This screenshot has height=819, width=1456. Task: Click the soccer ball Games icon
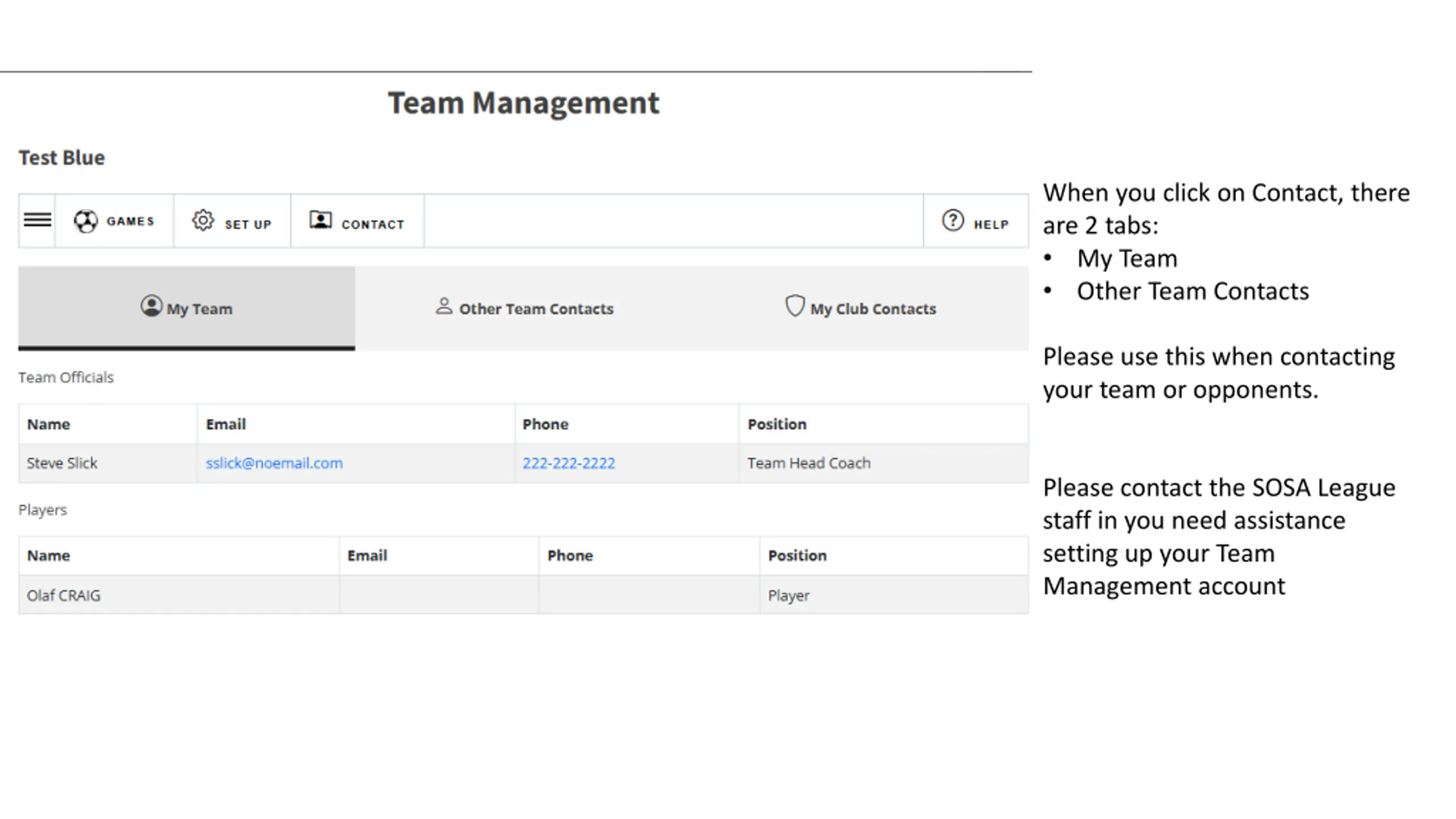[86, 221]
